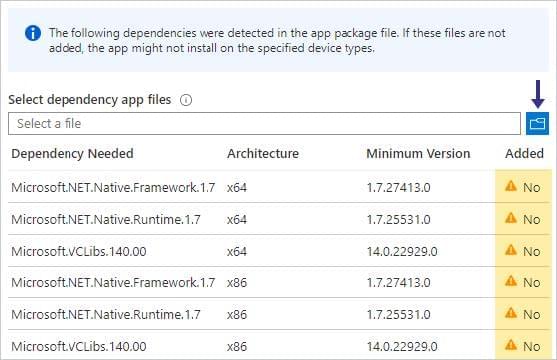Click the Select a file input field

[x=264, y=124]
